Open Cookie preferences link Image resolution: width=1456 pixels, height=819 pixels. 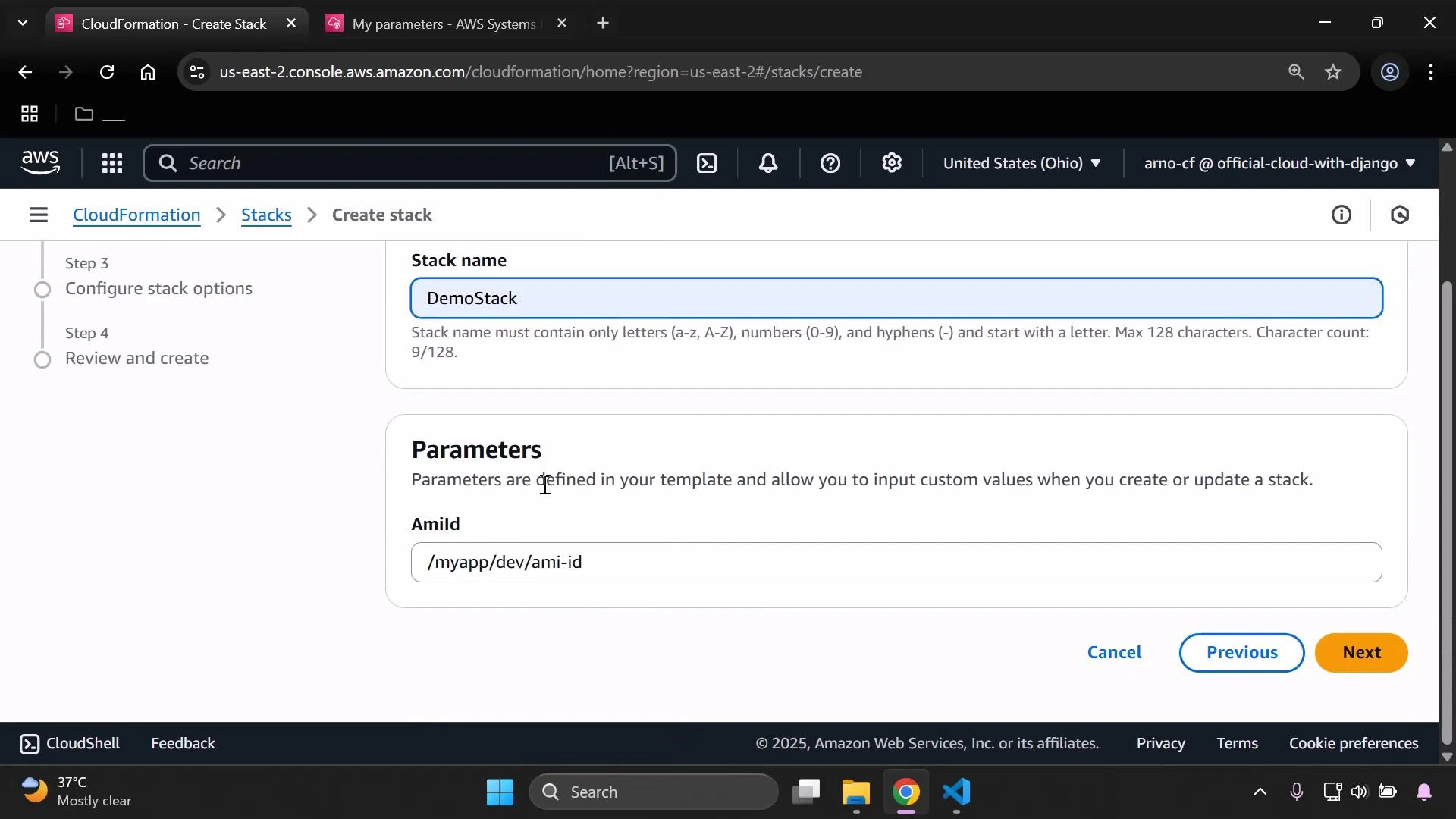(x=1354, y=743)
